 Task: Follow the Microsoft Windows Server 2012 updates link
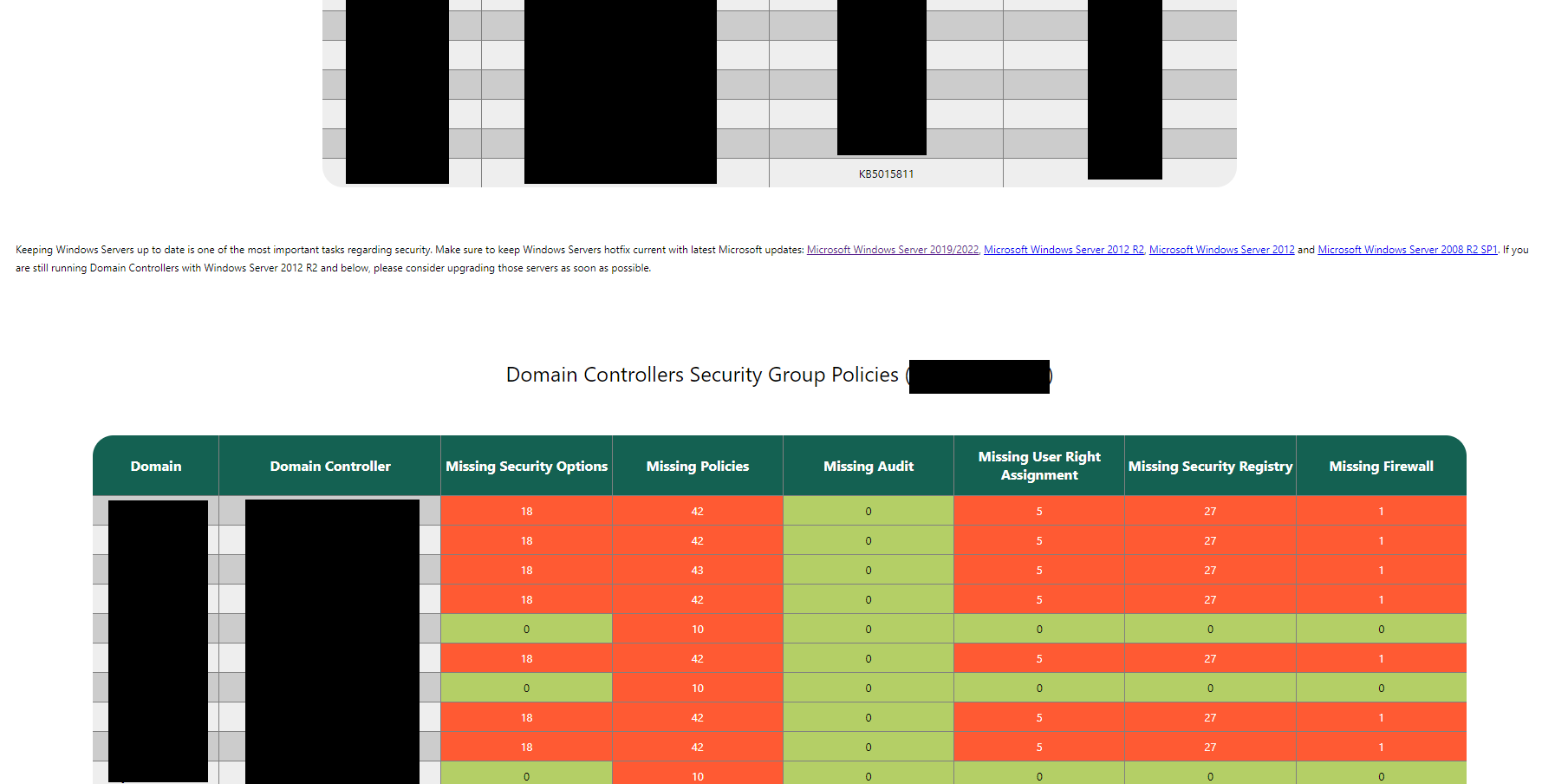click(x=1221, y=250)
